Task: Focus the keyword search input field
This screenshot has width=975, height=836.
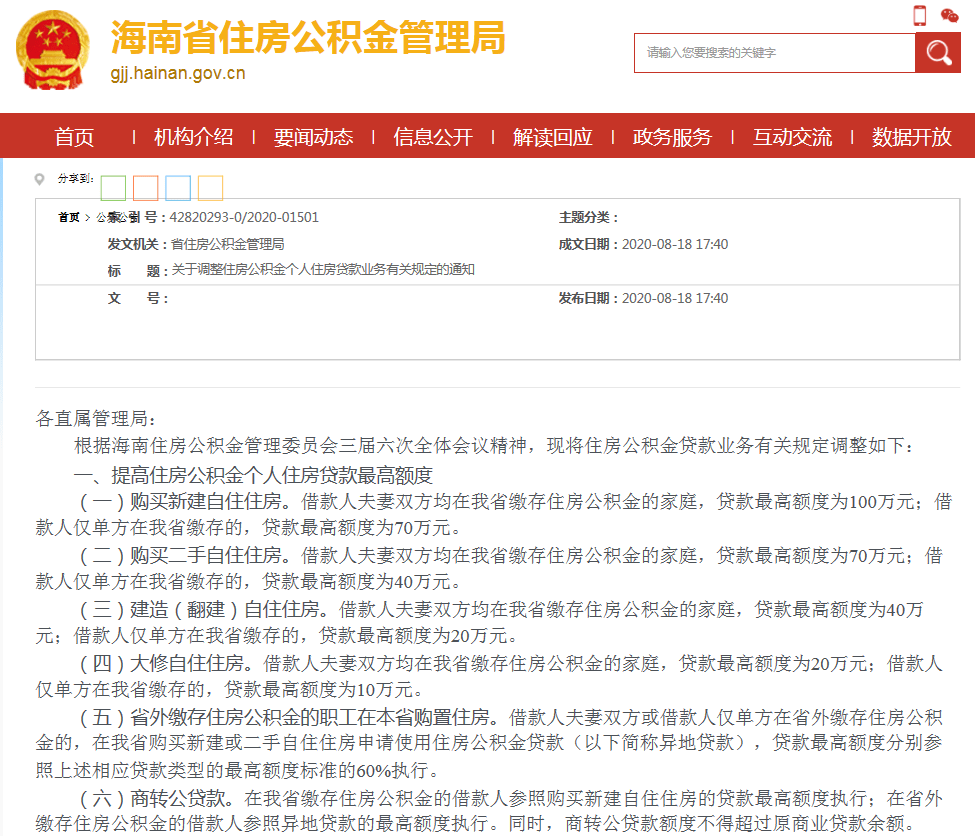Action: (x=775, y=53)
